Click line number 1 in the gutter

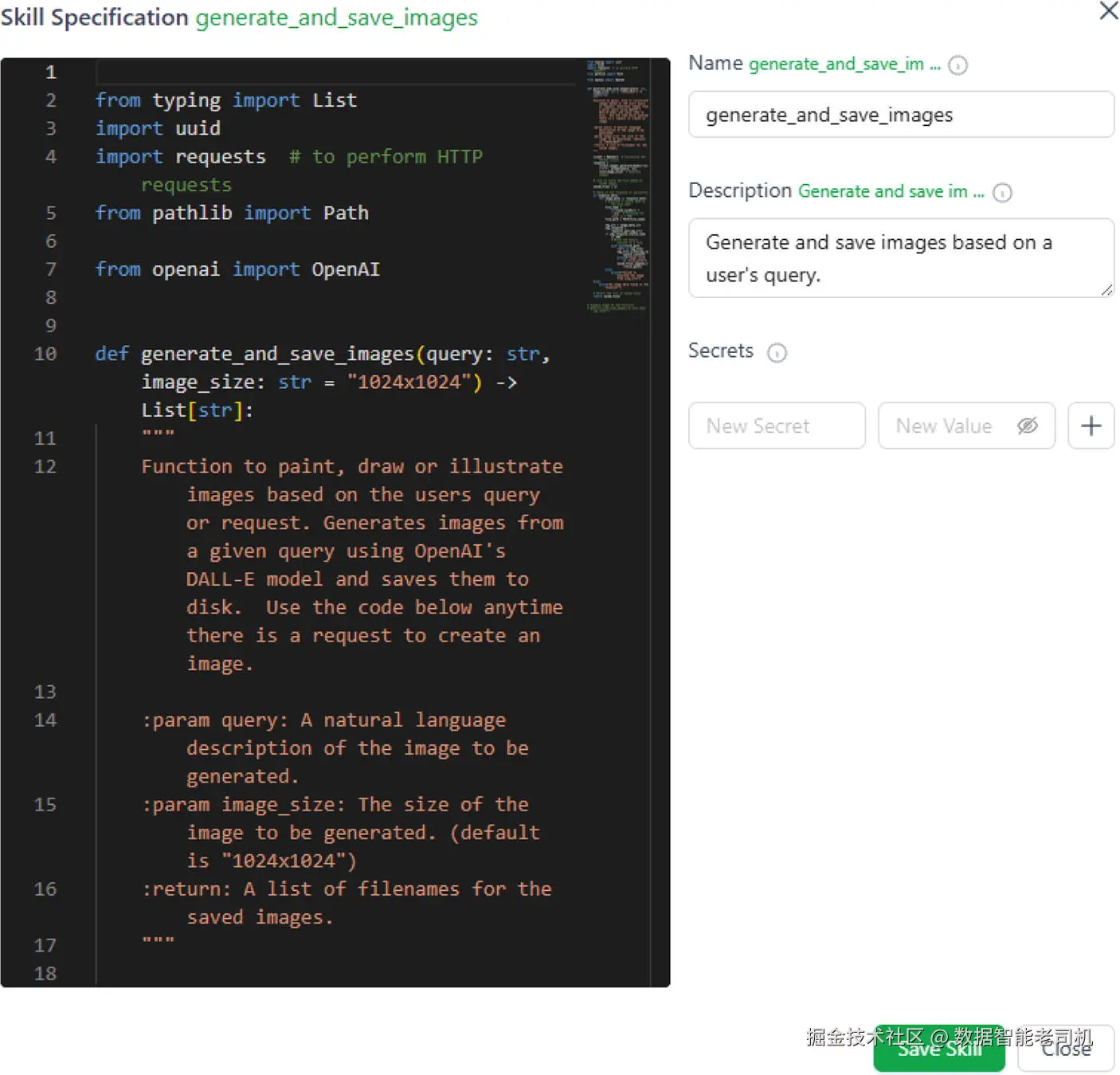[51, 73]
